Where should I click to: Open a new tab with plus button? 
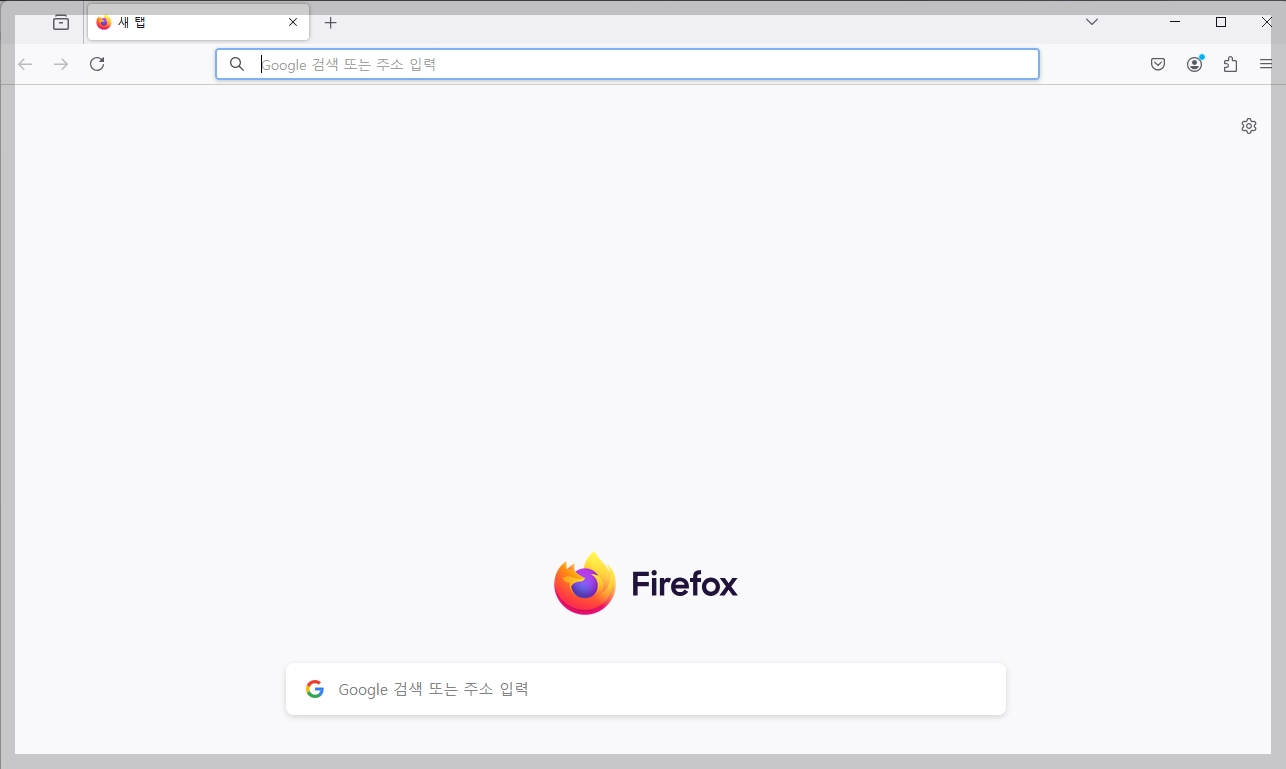coord(331,22)
